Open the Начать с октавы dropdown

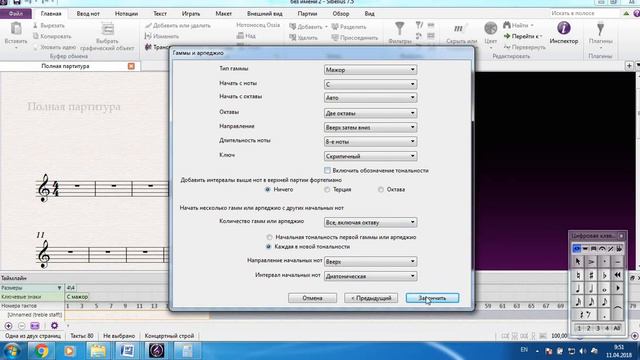370,98
